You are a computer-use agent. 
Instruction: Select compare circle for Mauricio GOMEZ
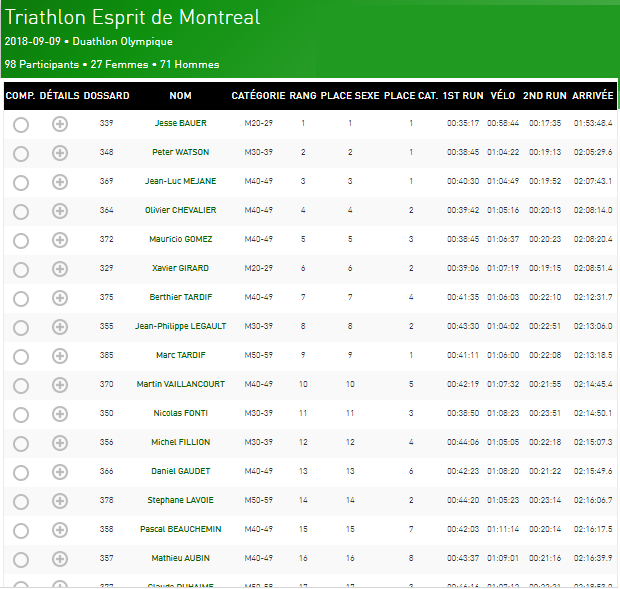21,241
